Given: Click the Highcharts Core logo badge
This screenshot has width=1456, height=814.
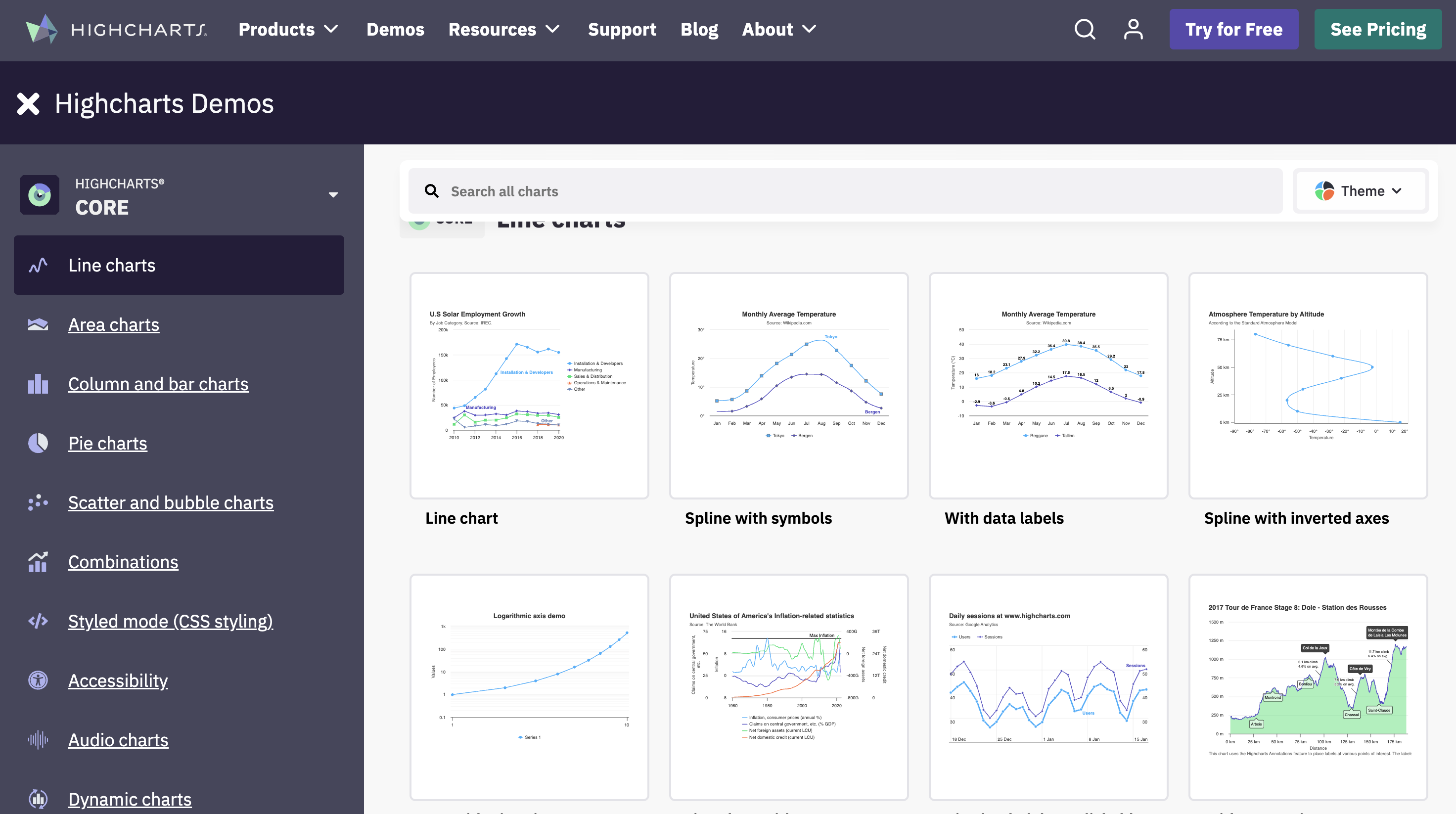Looking at the screenshot, I should 39,194.
